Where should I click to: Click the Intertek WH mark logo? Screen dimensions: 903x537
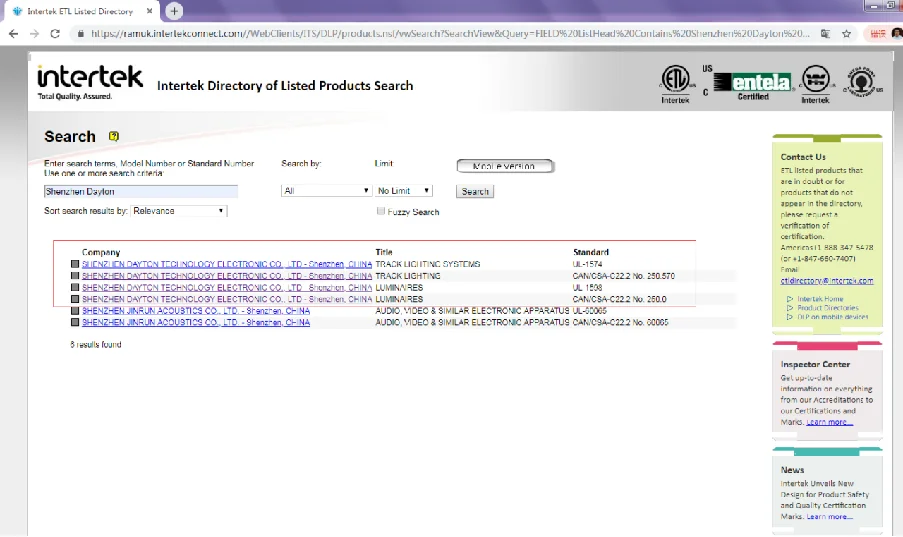click(815, 84)
